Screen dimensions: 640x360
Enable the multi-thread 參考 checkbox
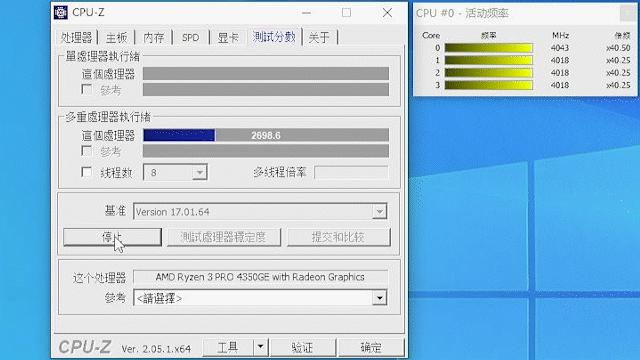coord(87,151)
